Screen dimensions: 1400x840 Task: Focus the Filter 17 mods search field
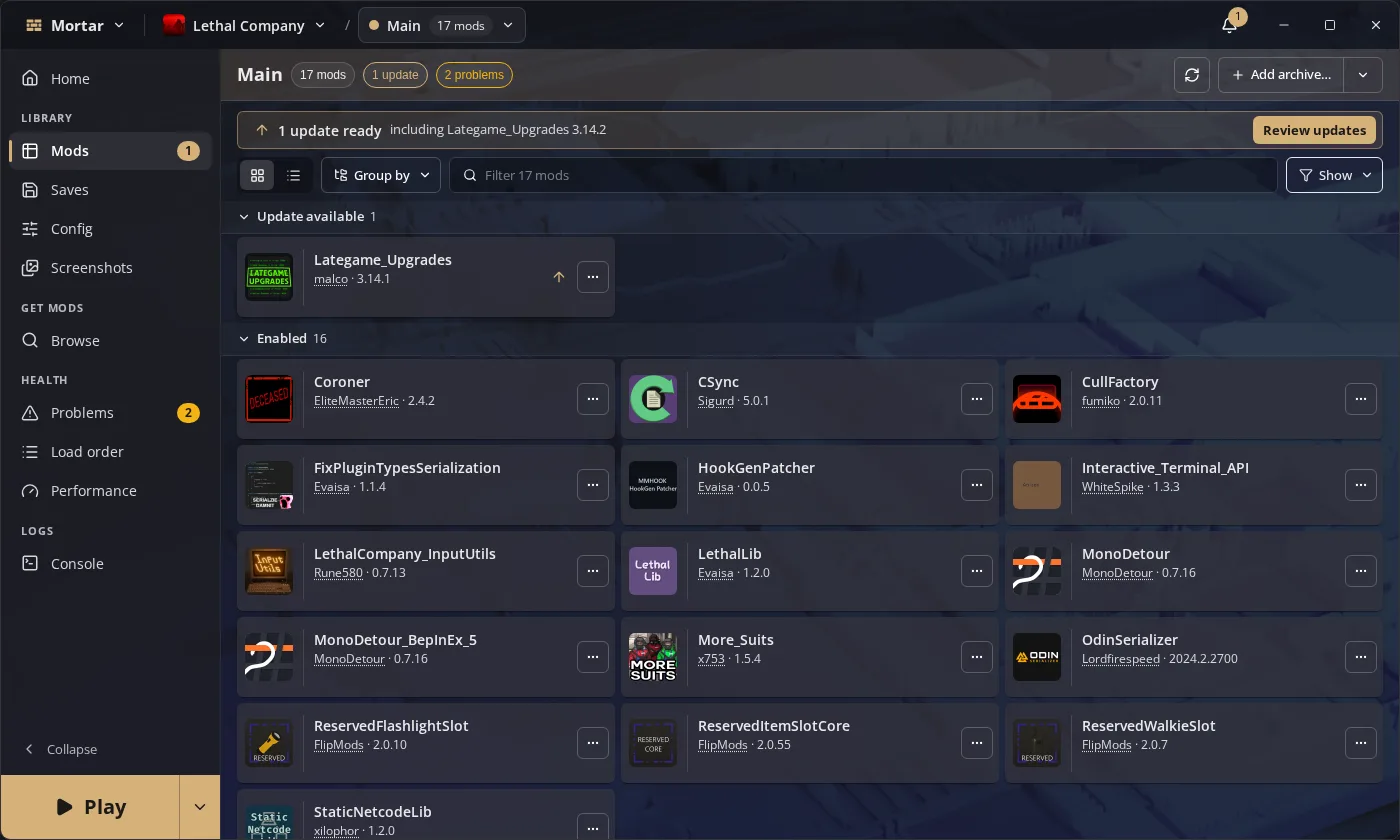[863, 175]
